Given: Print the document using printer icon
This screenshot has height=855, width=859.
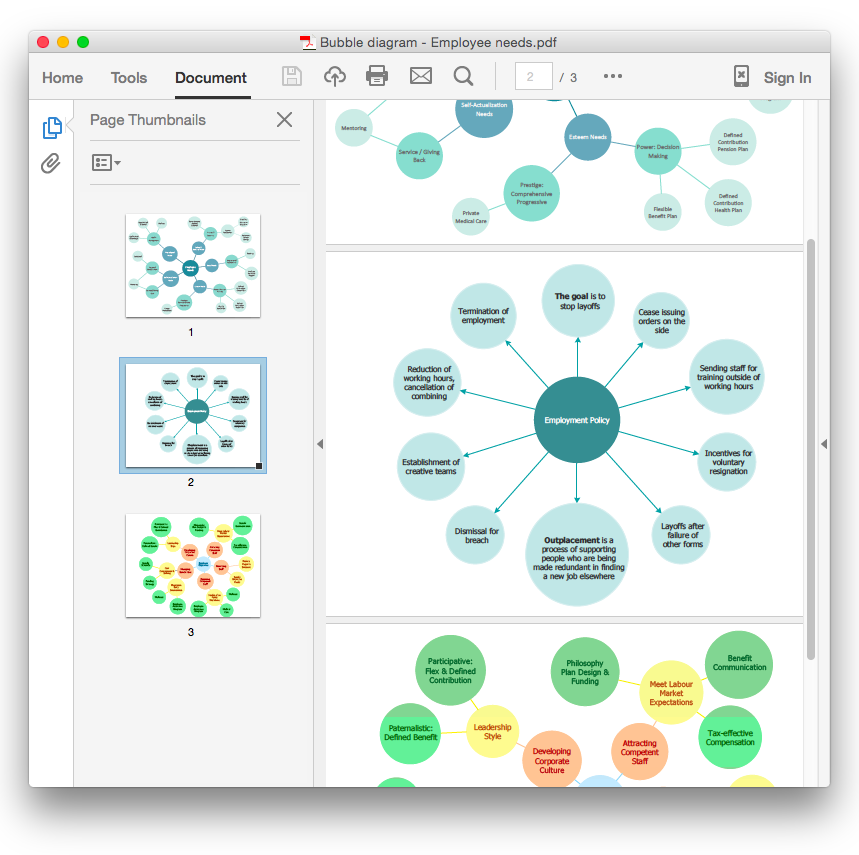Looking at the screenshot, I should (377, 76).
